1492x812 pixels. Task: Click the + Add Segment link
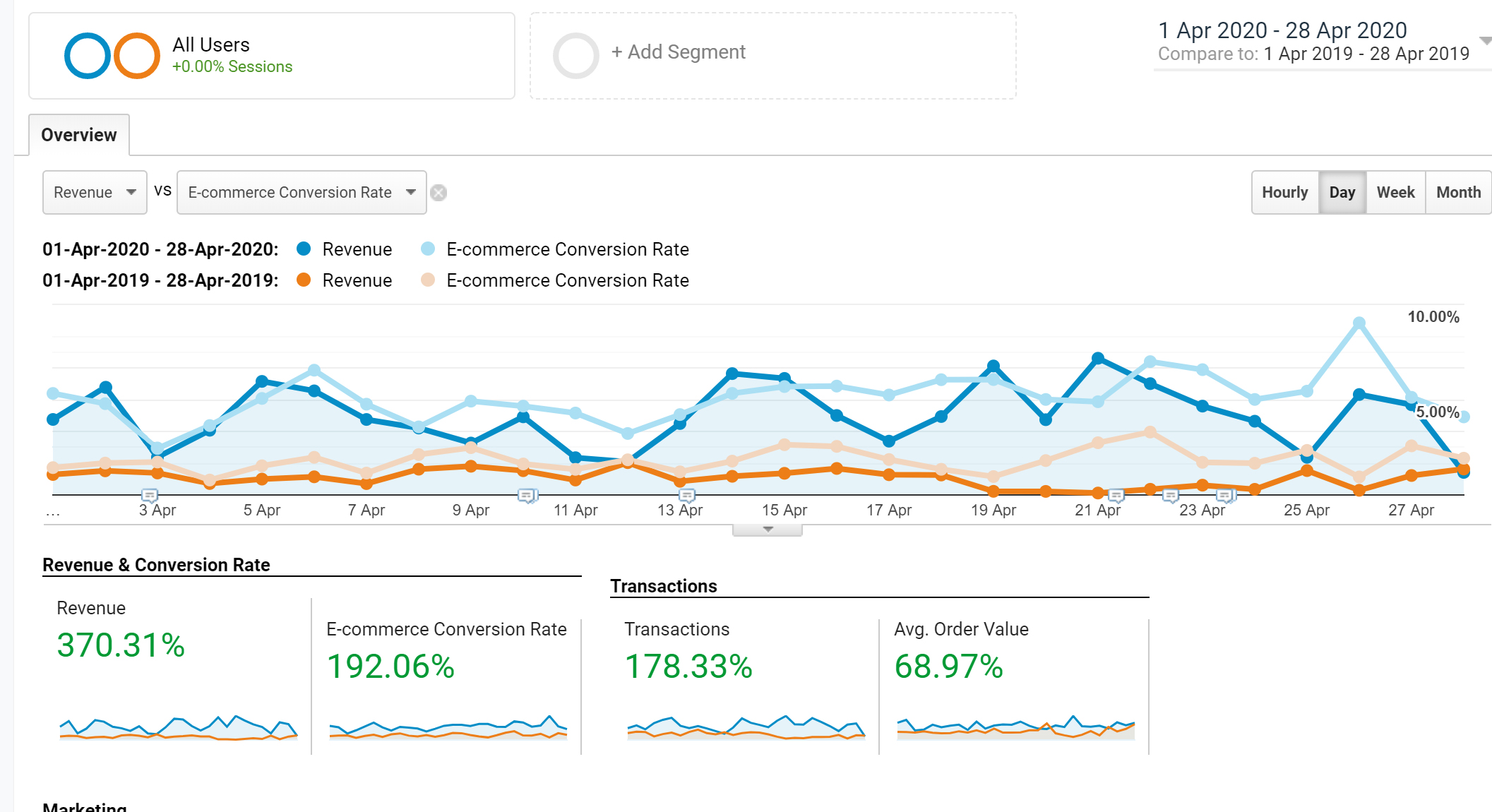pos(678,52)
